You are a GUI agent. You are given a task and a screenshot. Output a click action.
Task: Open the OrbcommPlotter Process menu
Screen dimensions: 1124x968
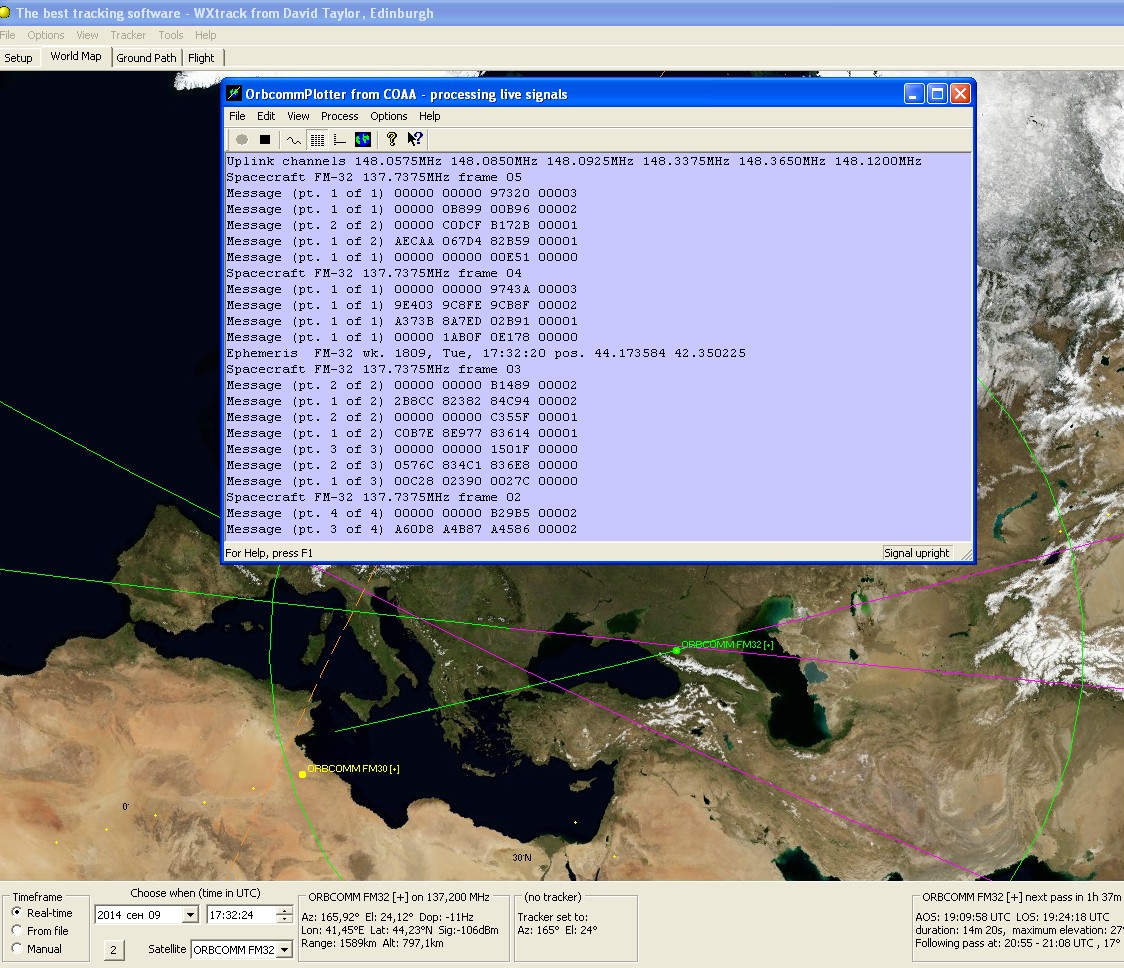coord(340,116)
